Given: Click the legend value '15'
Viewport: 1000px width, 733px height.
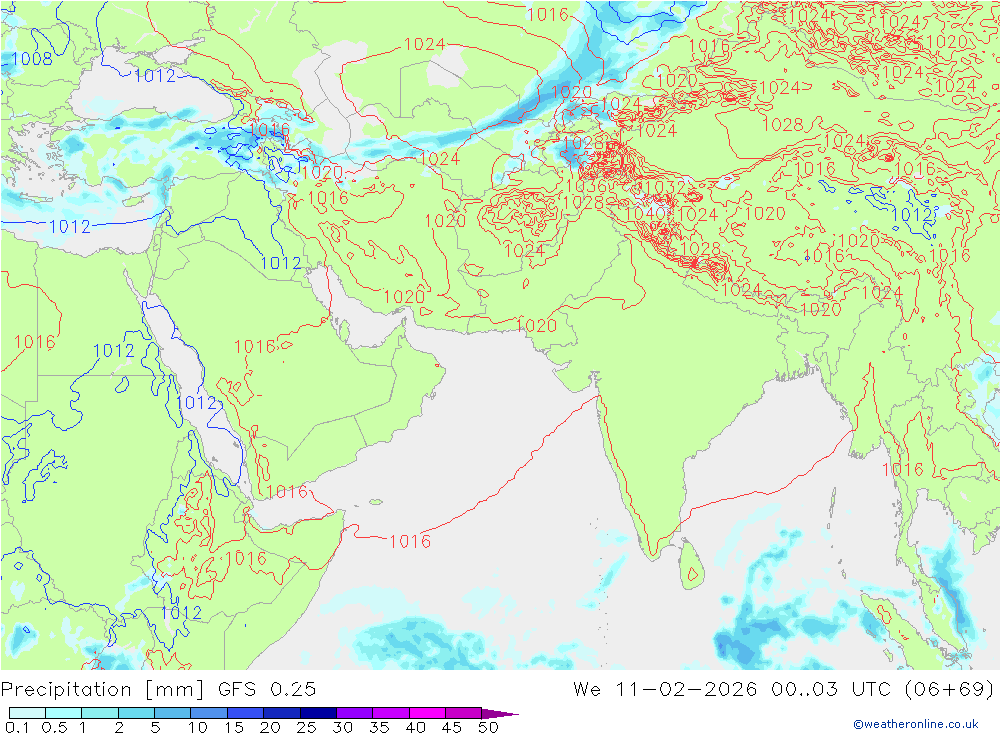Looking at the screenshot, I should pyautogui.click(x=233, y=727).
